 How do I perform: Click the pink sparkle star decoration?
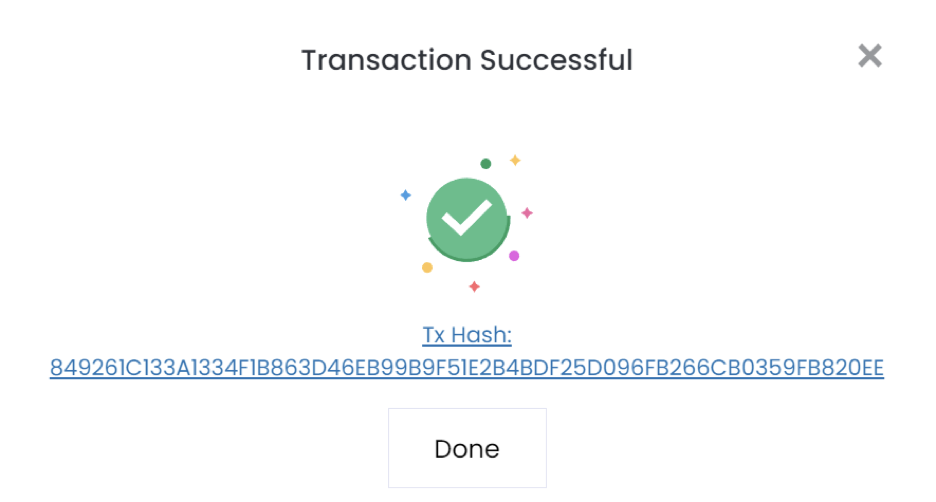(x=527, y=213)
